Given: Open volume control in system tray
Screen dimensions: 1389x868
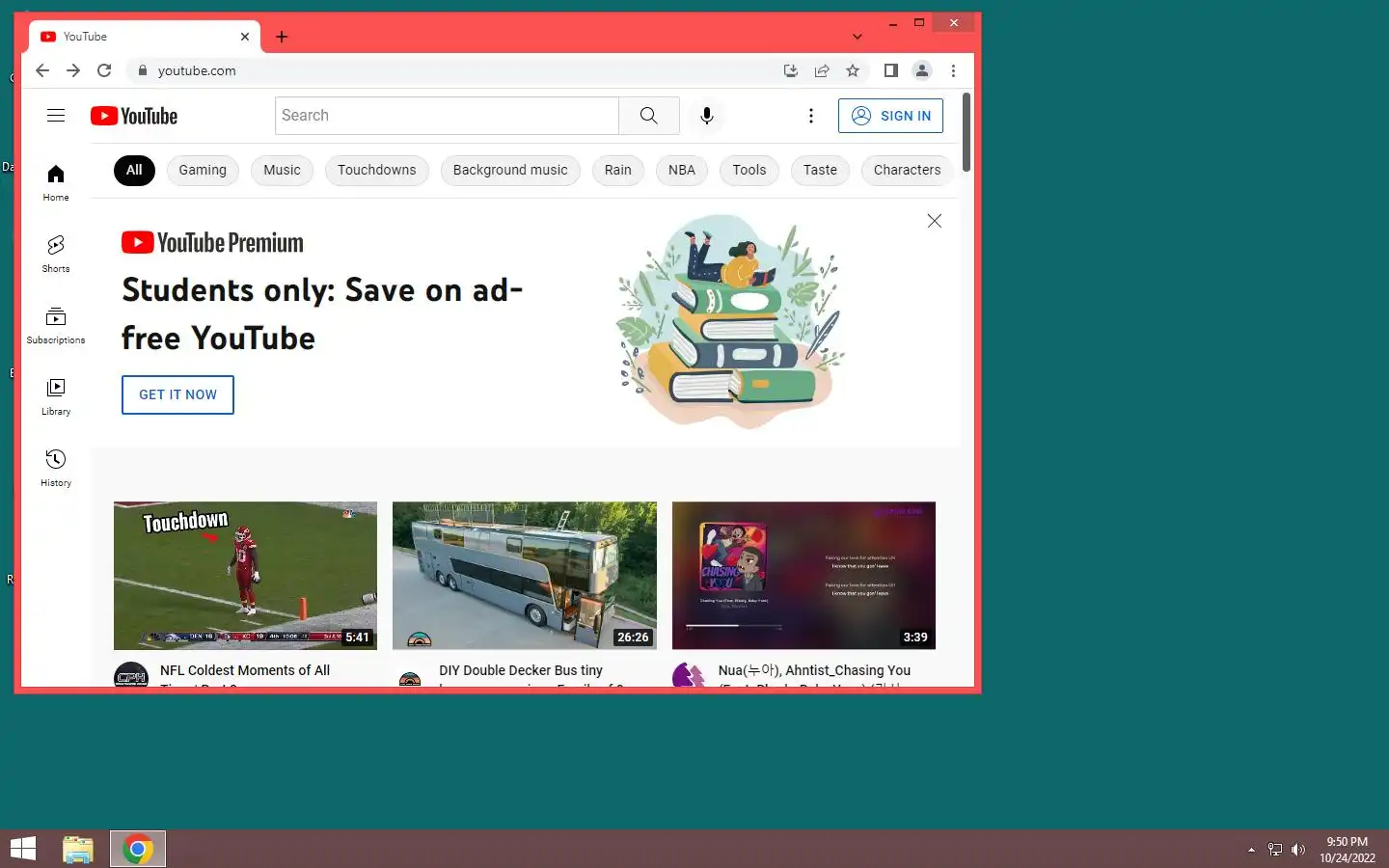Looking at the screenshot, I should pos(1298,850).
